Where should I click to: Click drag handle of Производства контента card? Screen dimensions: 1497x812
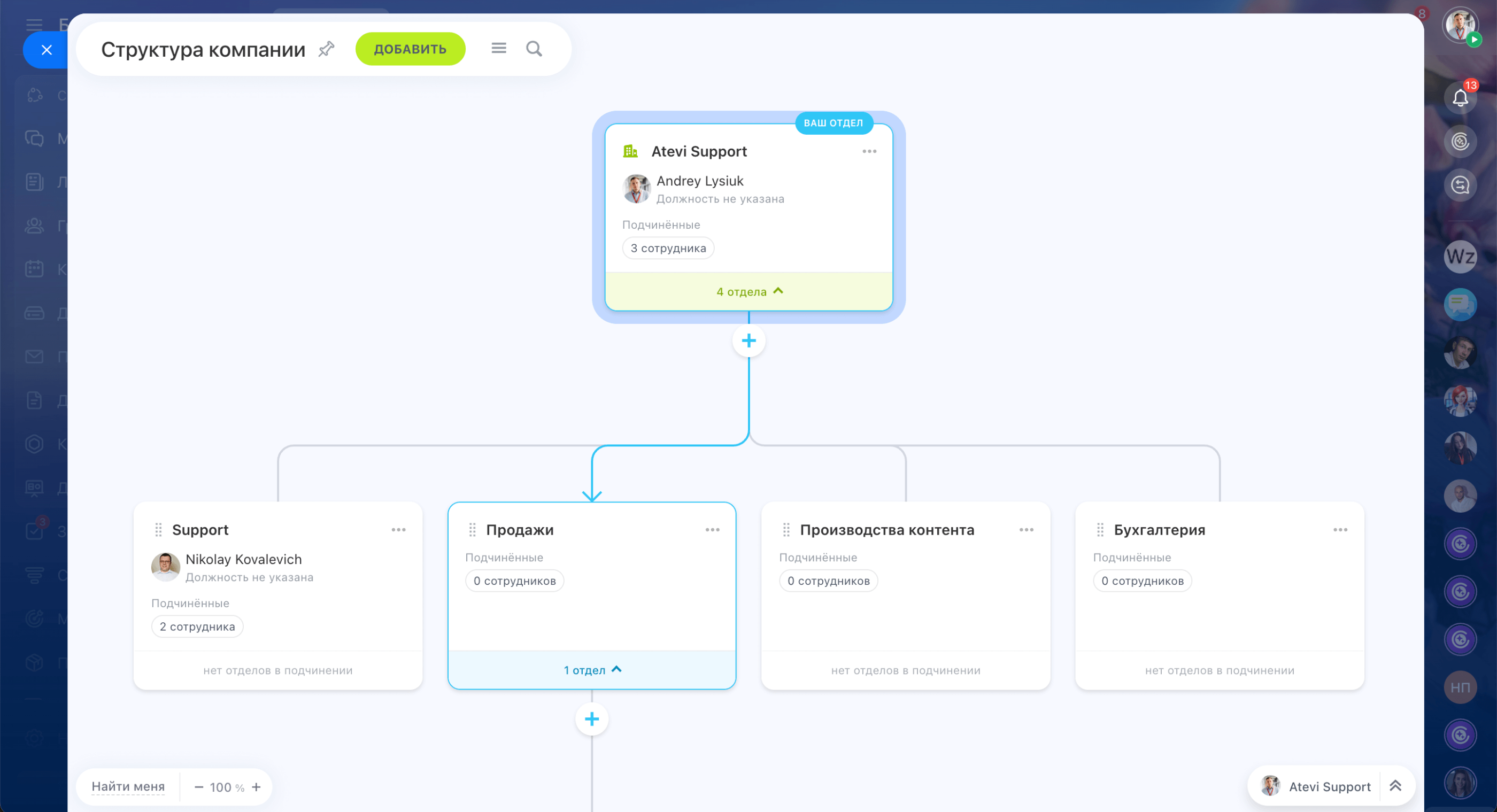tap(786, 530)
